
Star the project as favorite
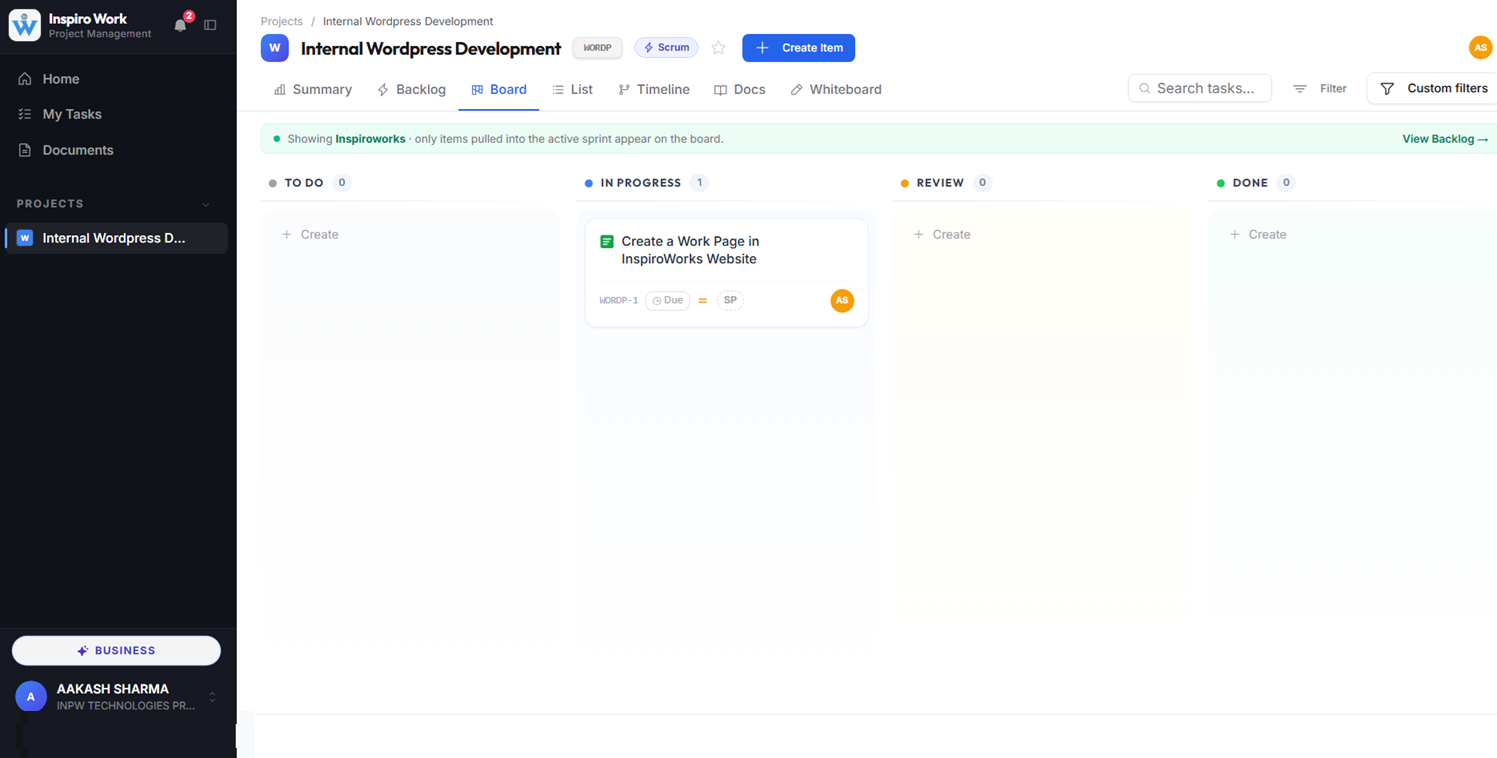tap(718, 48)
